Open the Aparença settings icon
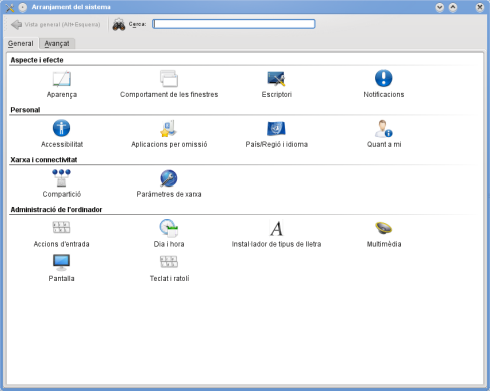This screenshot has height=391, width=490. (x=62, y=79)
